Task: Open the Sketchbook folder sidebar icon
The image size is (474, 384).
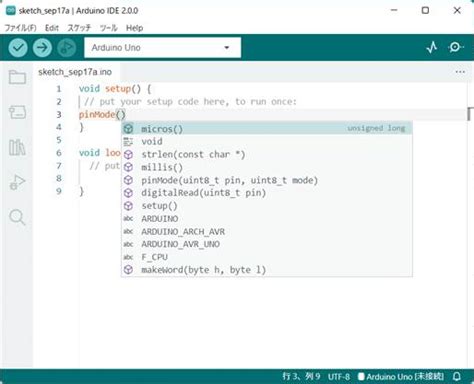Action: tap(17, 77)
